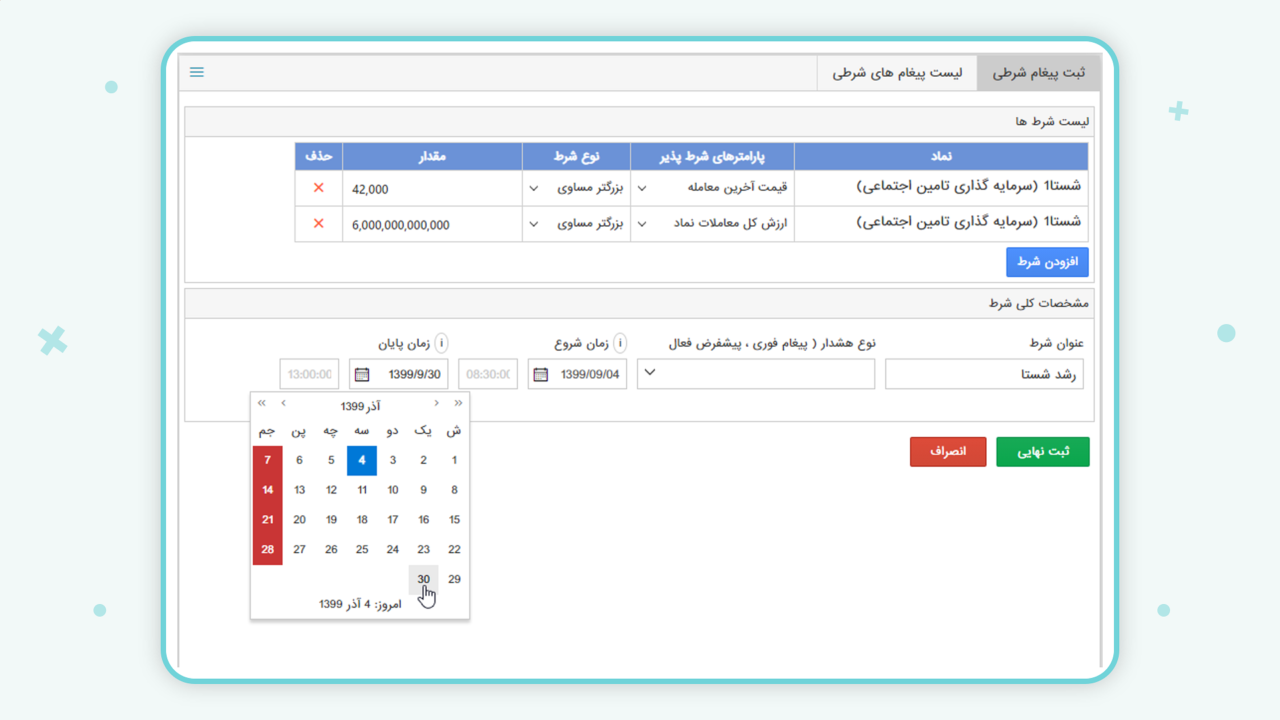1280x720 pixels.
Task: Select day 30 in the Azar calendar
Action: click(424, 580)
